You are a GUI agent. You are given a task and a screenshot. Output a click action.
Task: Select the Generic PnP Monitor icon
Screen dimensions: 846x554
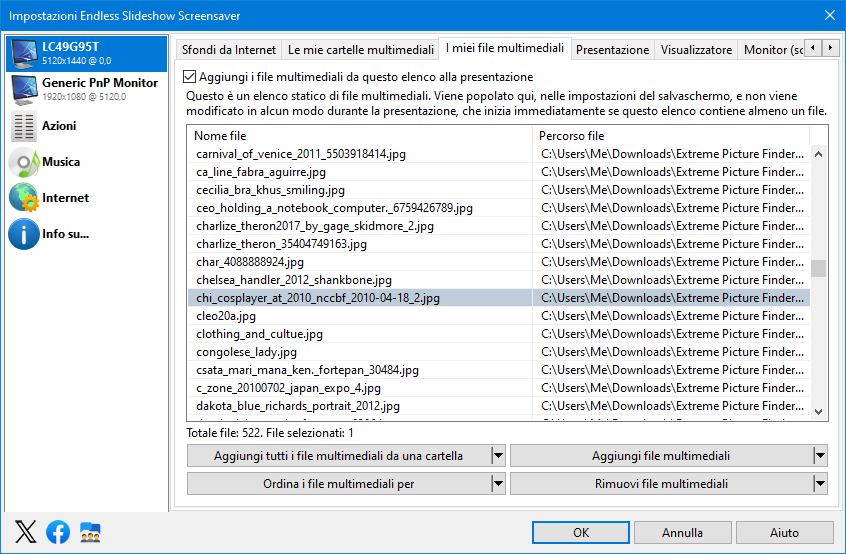click(x=24, y=90)
